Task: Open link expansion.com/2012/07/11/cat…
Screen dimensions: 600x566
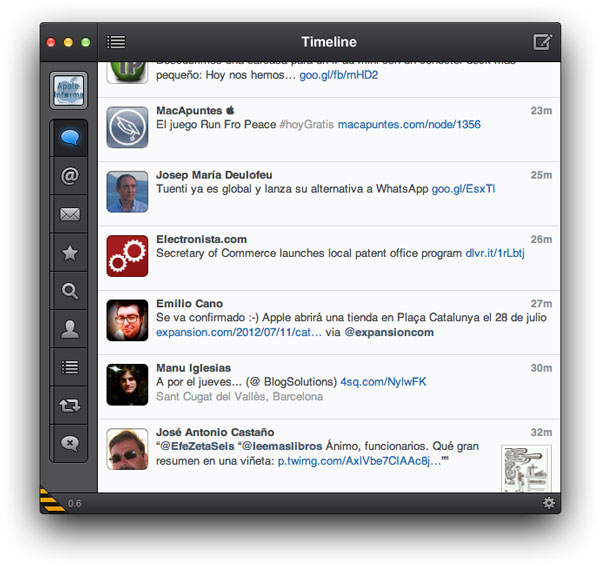Action: click(x=239, y=332)
